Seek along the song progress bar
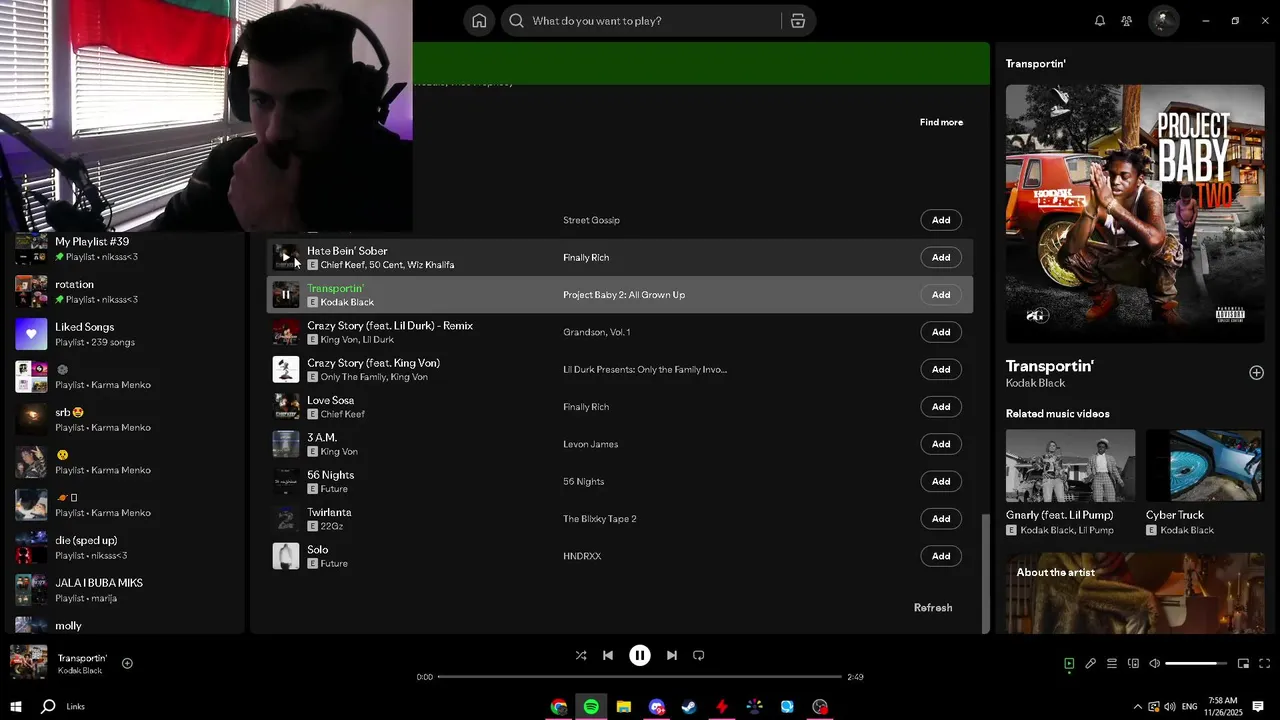The height and width of the screenshot is (720, 1280). 640,677
